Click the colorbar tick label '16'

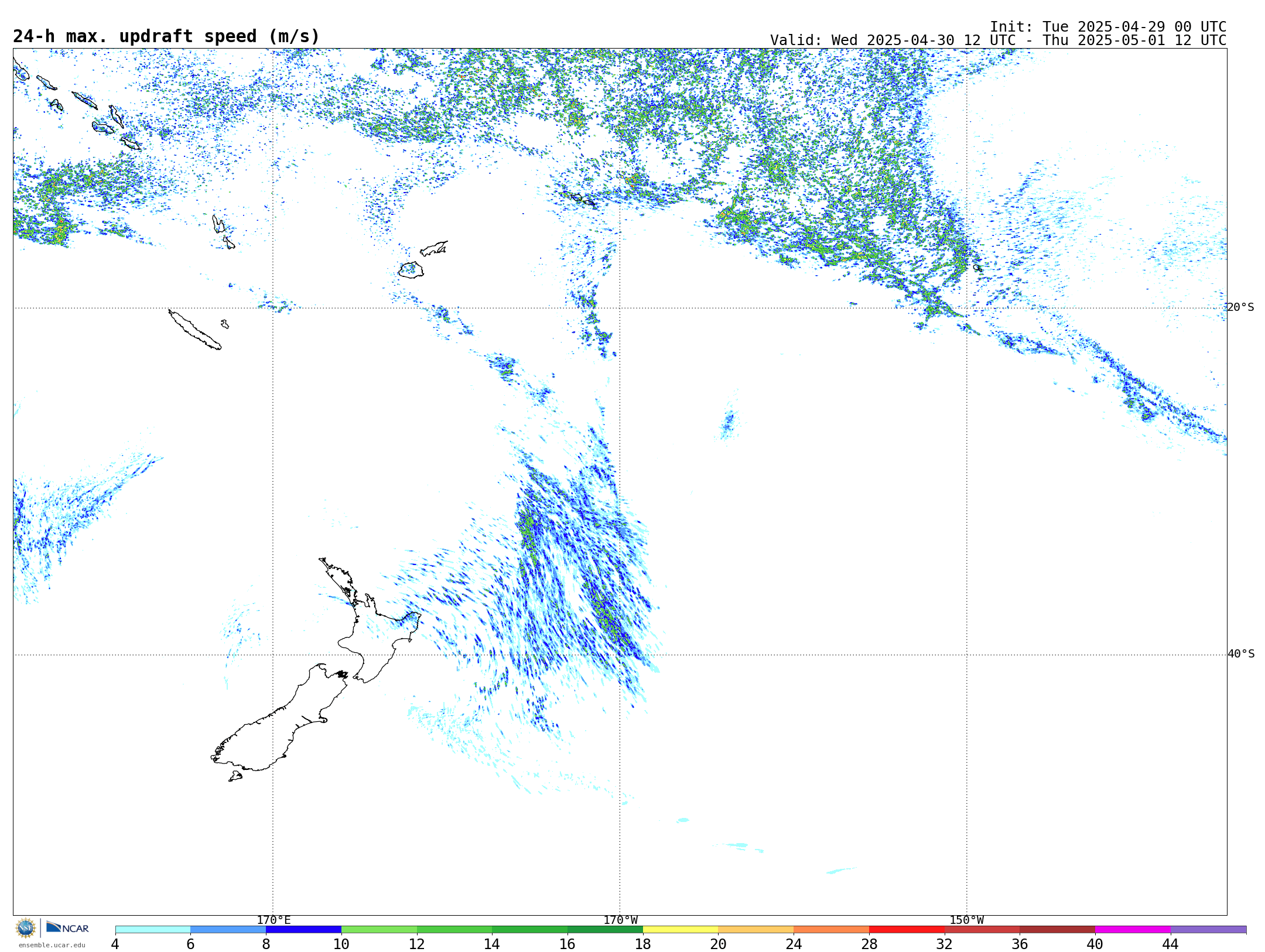coord(567,944)
